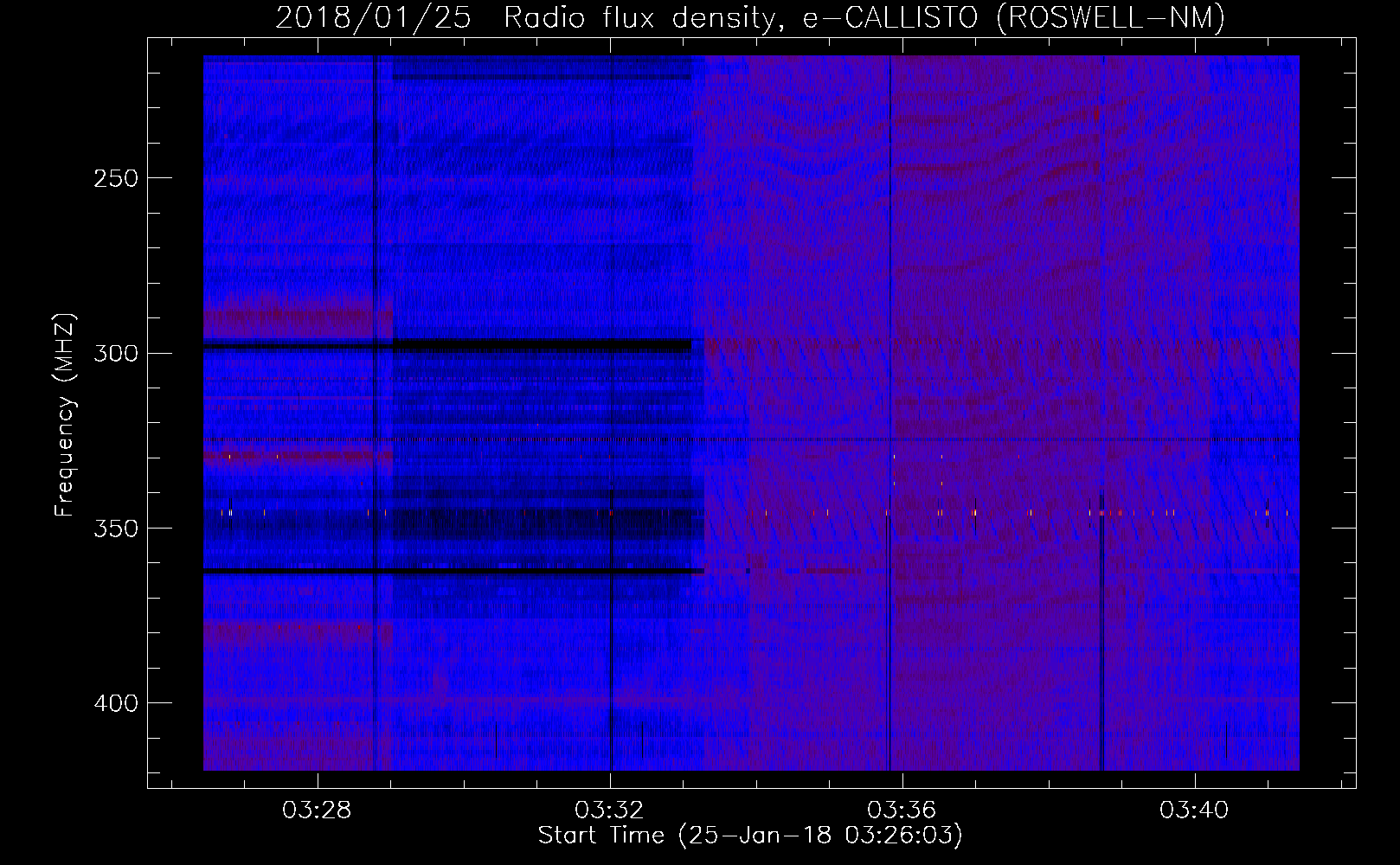Click the "Start Time (25-Jan-18 03:26:03)" x-axis label
The width and height of the screenshot is (1400, 865).
(750, 836)
